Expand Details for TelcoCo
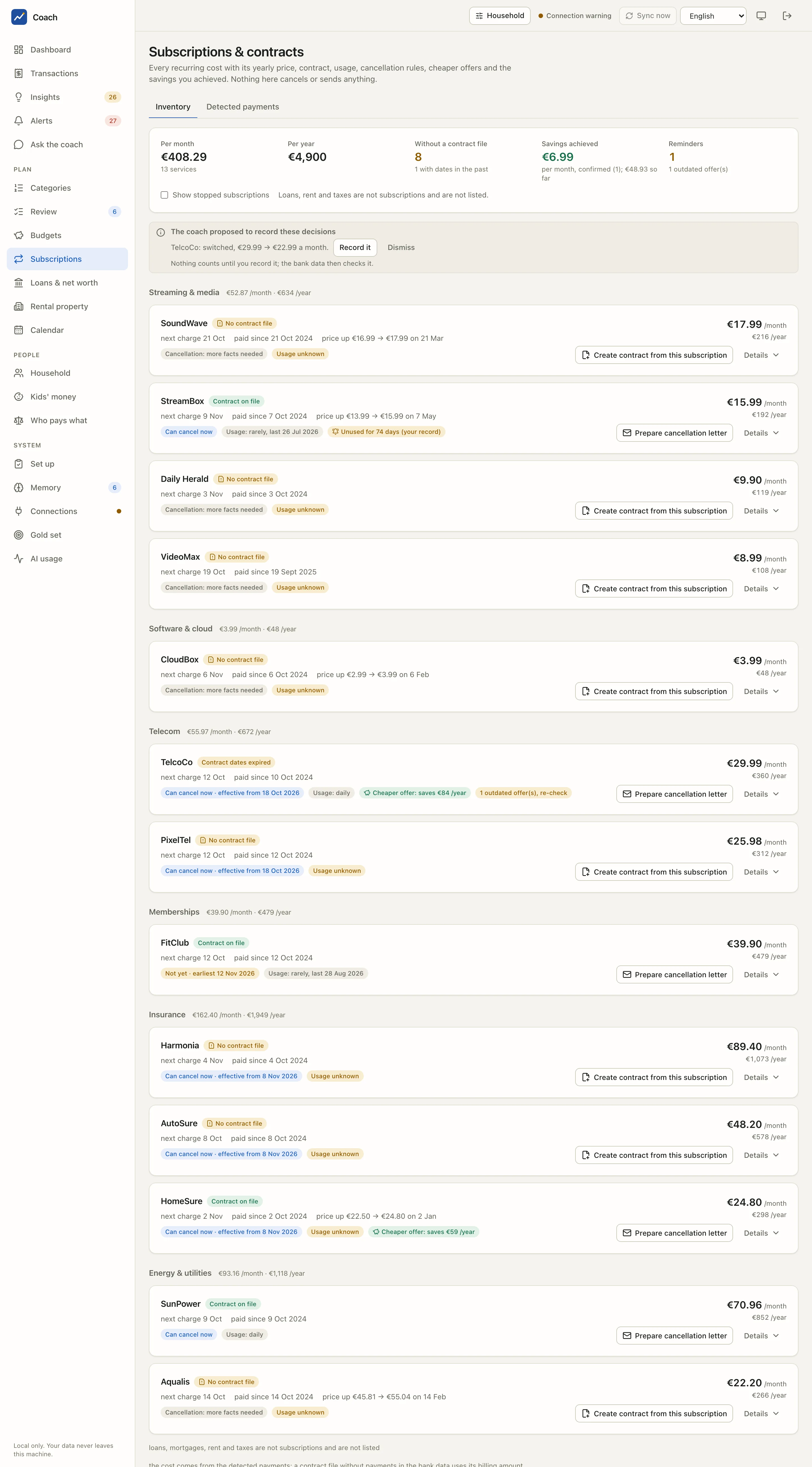Screen dimensions: 812x1467 [761, 794]
